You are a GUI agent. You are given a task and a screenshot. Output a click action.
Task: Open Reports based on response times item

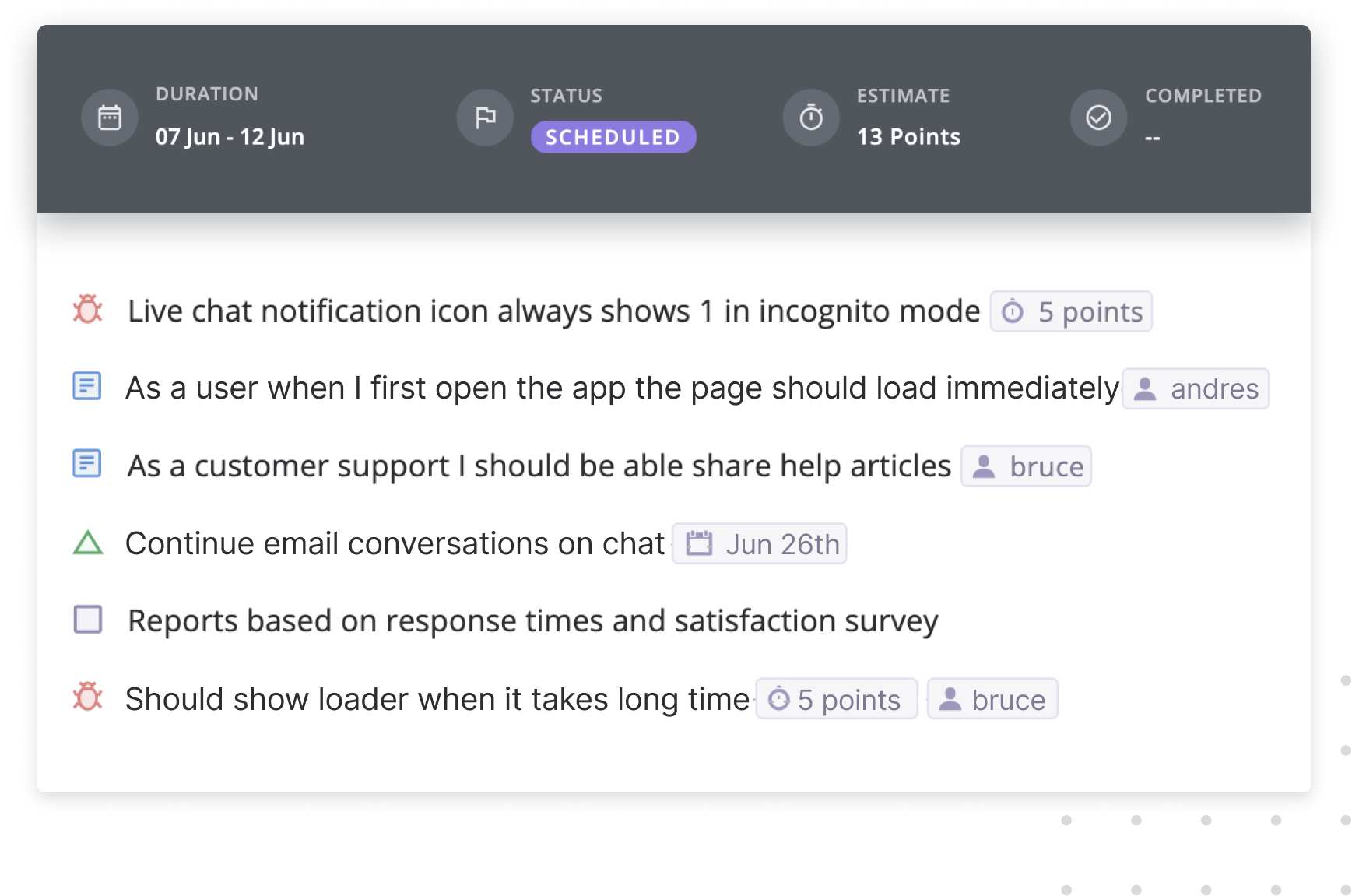coord(533,621)
